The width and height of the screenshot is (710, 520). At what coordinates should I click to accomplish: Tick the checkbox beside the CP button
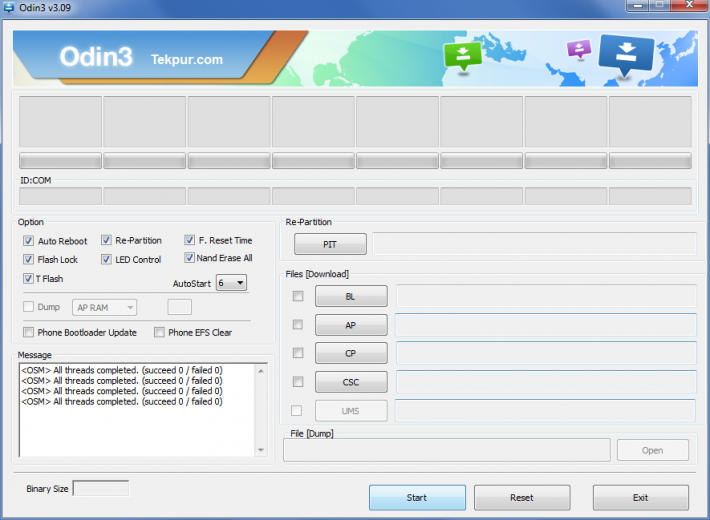(x=298, y=353)
